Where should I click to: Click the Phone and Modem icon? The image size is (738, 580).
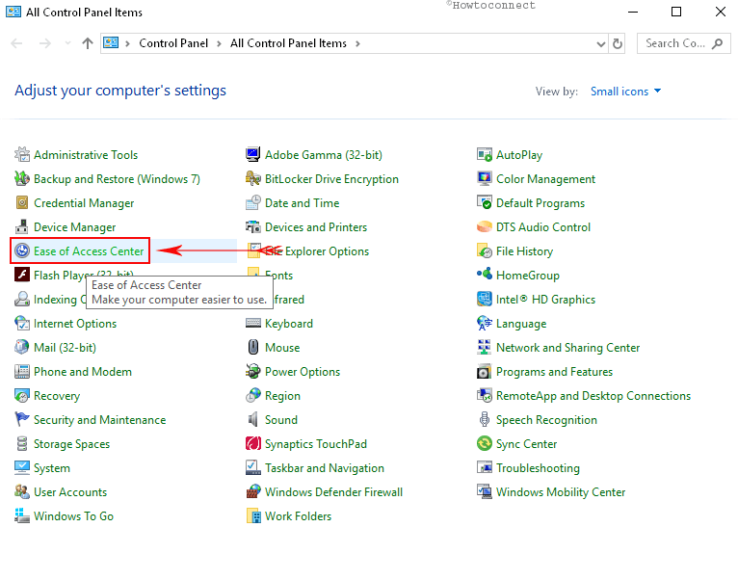click(22, 371)
